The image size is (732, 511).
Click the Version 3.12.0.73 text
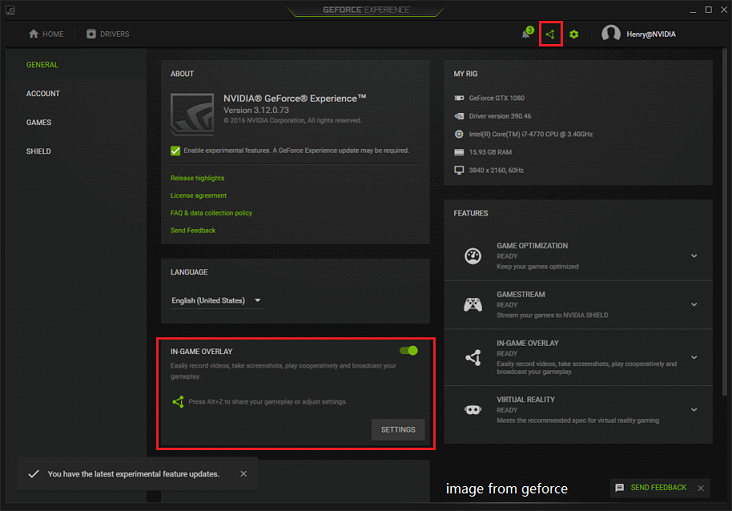[x=256, y=110]
